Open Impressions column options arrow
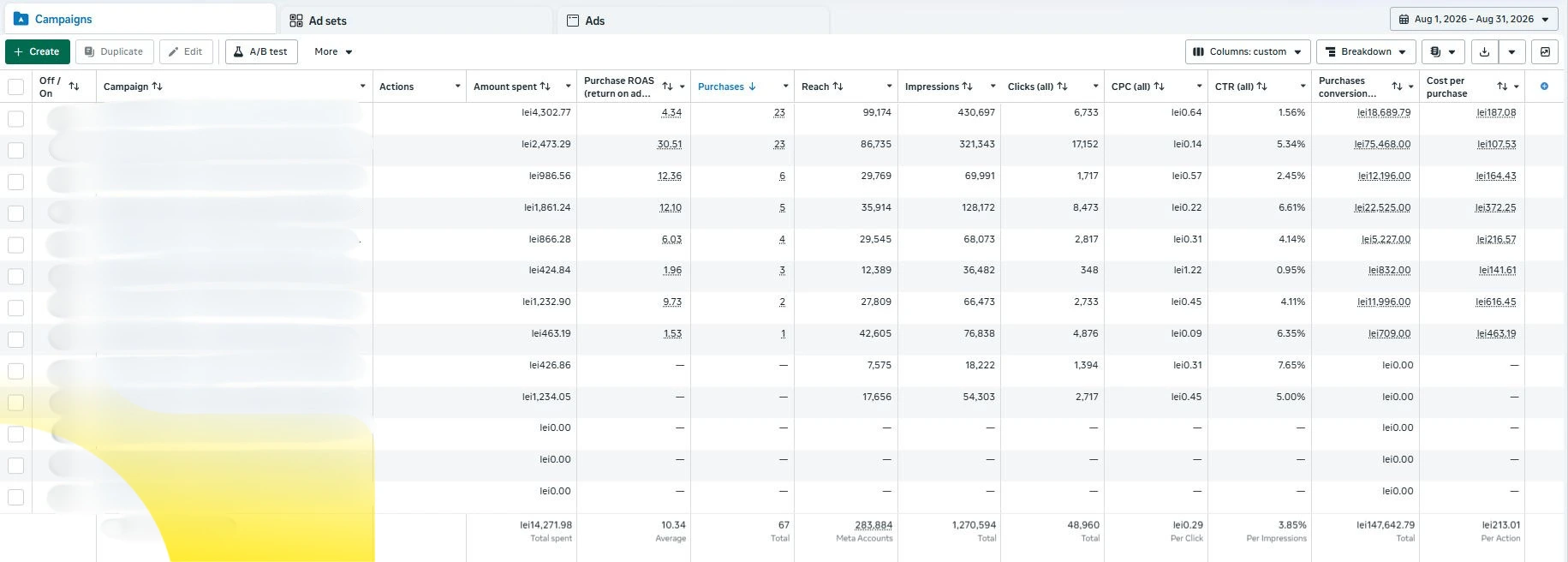This screenshot has height=562, width=1568. point(993,87)
